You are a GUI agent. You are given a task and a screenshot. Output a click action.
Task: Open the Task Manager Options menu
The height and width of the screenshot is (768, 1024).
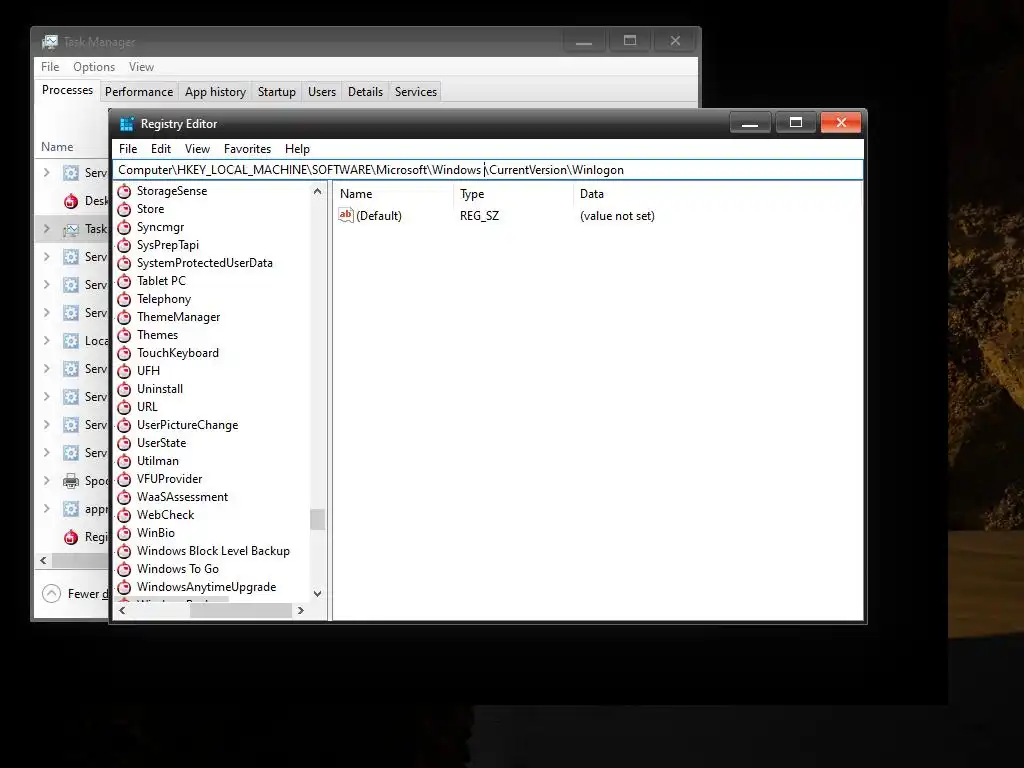tap(94, 67)
